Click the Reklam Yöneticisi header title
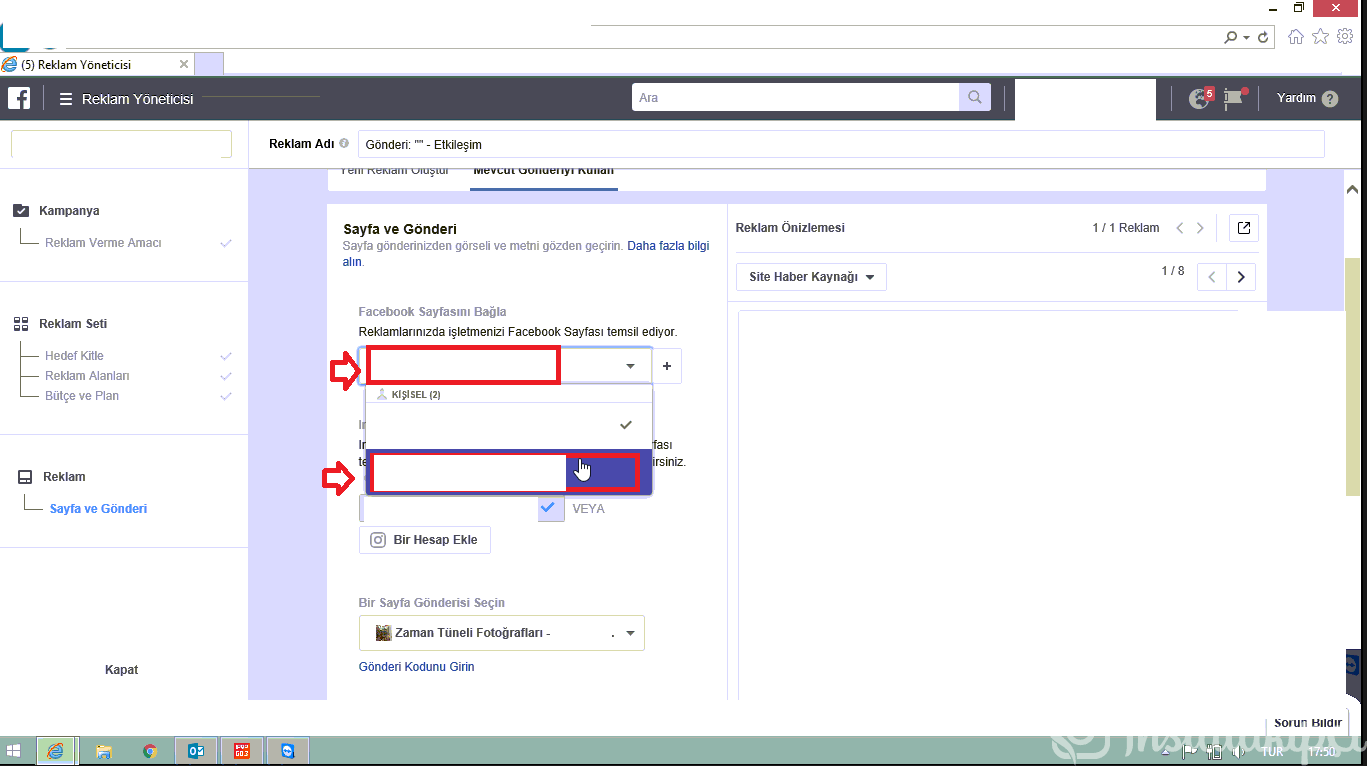 [138, 99]
